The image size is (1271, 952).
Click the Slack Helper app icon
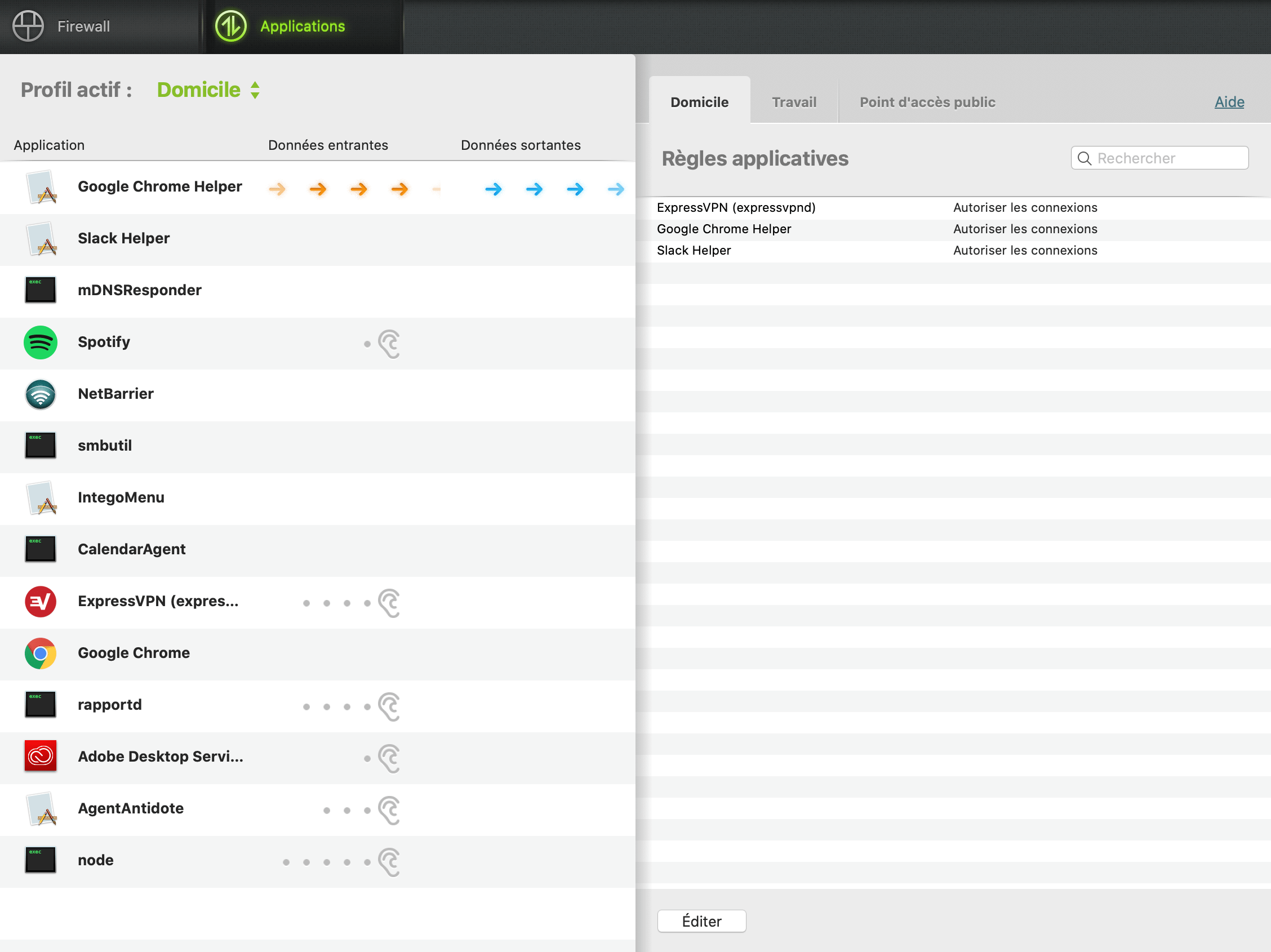coord(41,239)
